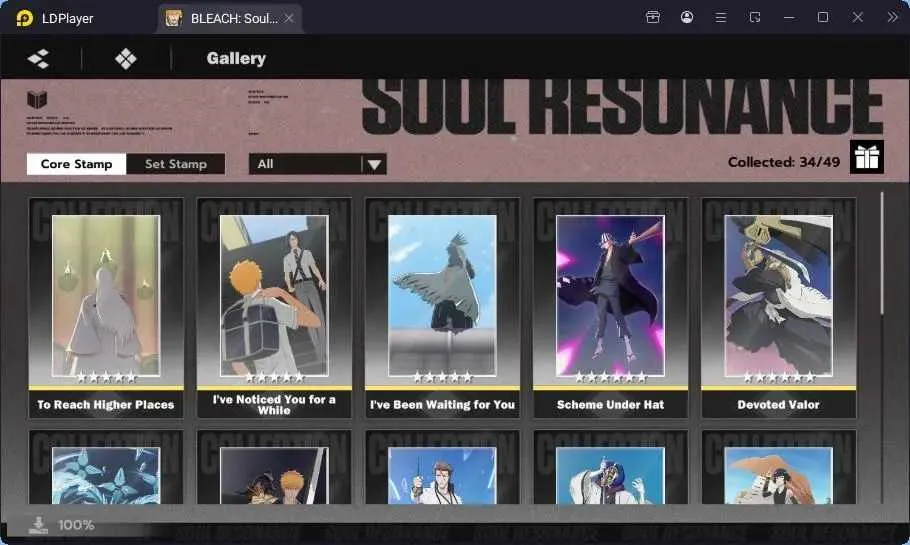Click the download icon at bottom left
The image size is (910, 545).
pos(38,525)
